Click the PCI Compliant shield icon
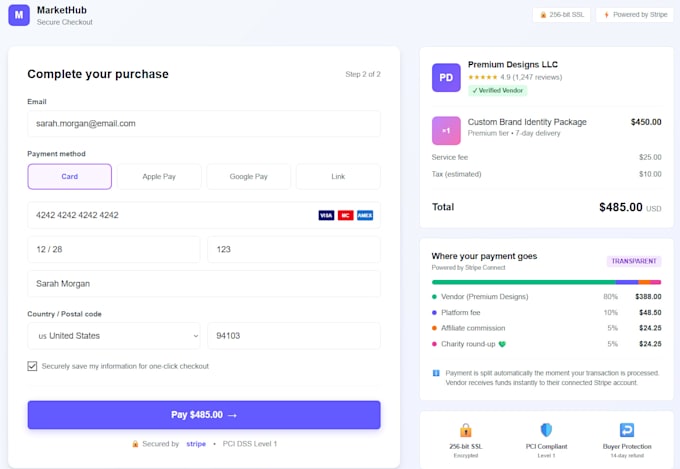The image size is (680, 469). pyautogui.click(x=546, y=430)
